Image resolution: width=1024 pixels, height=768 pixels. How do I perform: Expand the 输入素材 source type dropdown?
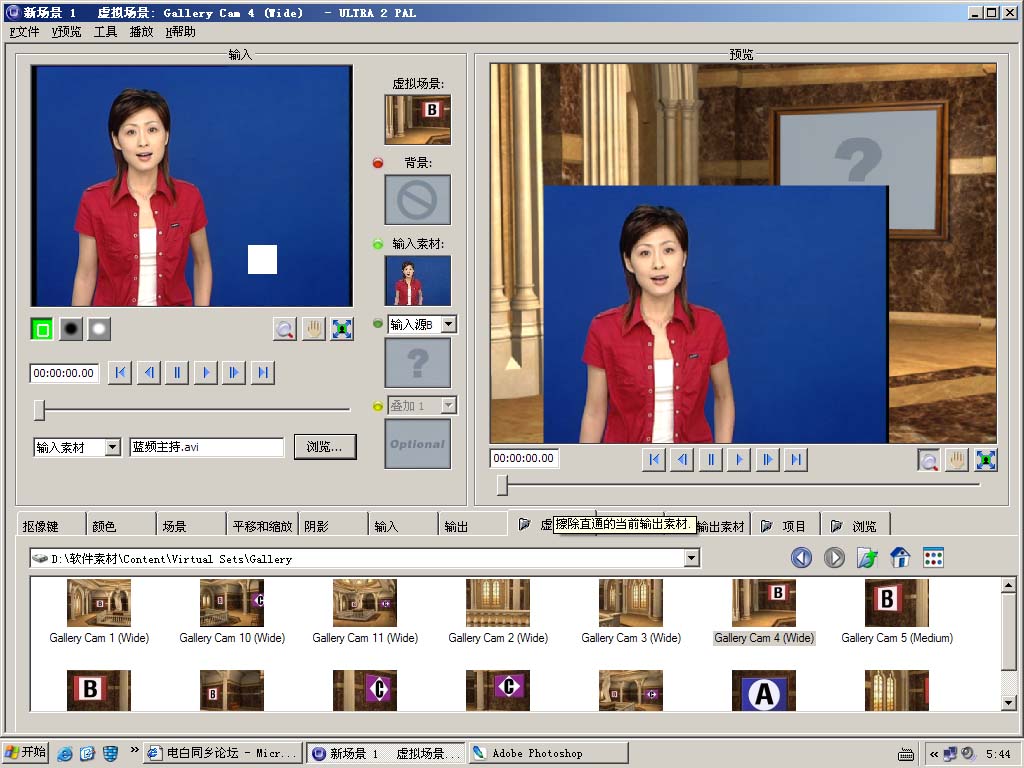point(112,447)
